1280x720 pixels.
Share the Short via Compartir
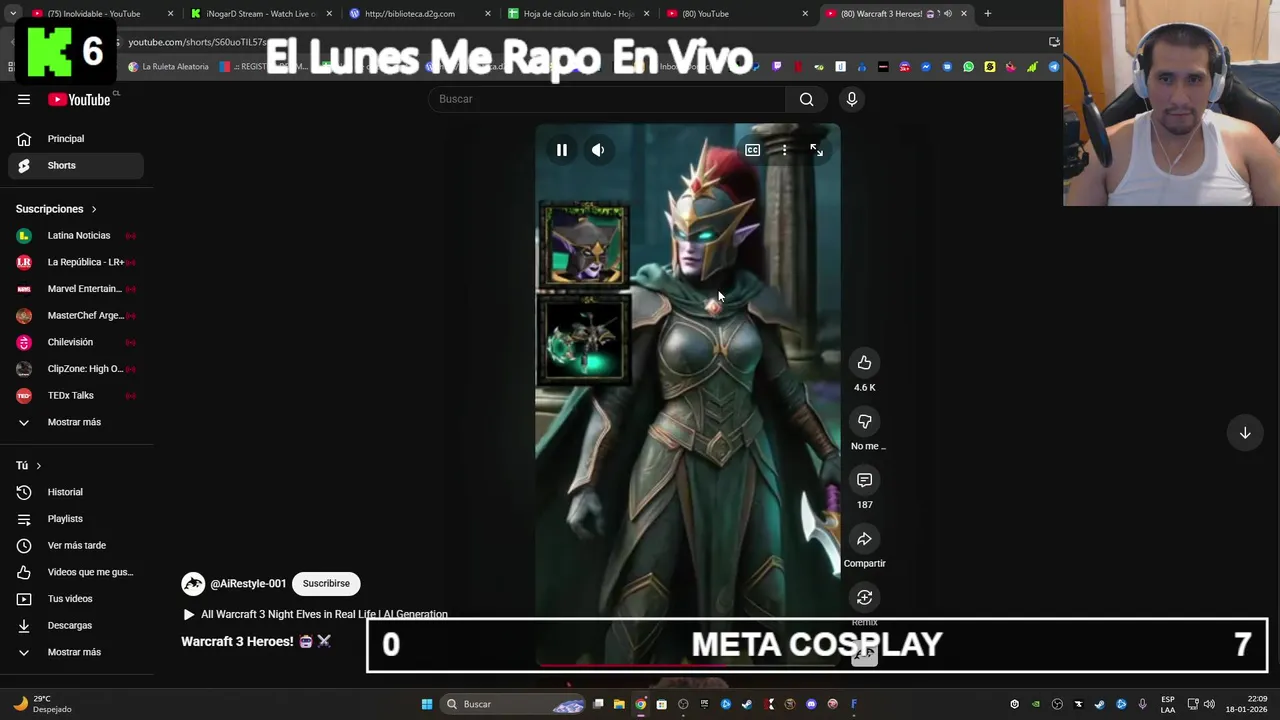pos(864,539)
